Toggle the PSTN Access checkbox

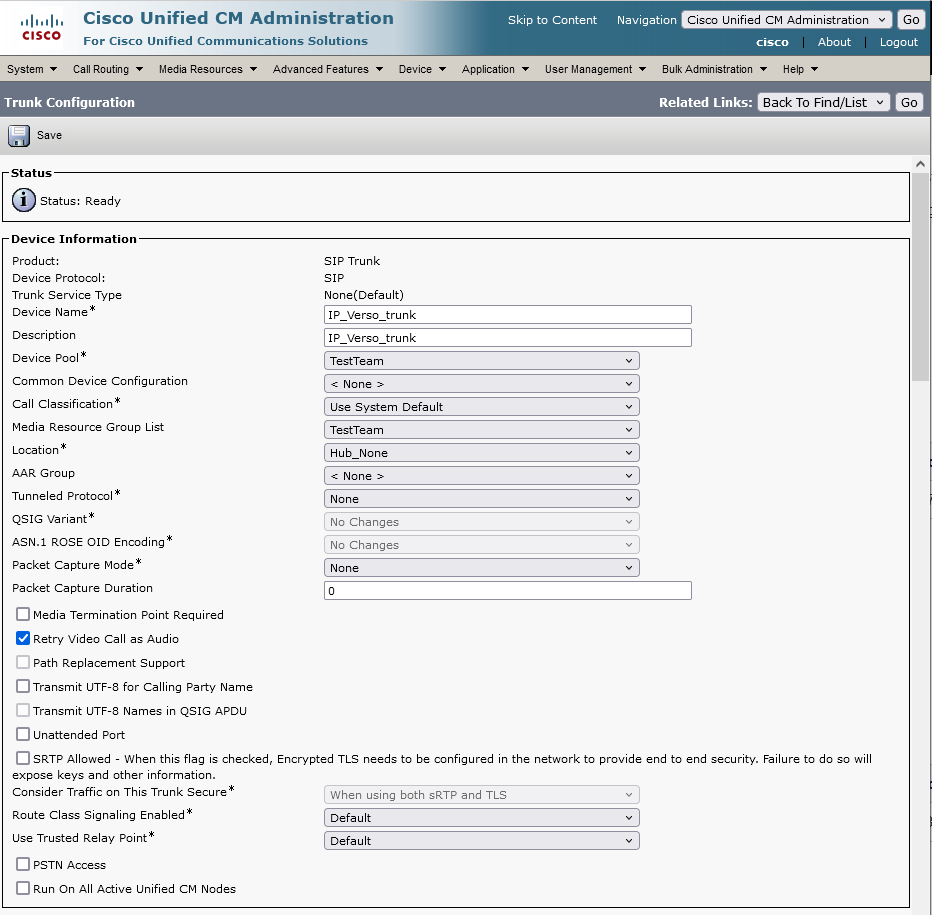[23, 865]
